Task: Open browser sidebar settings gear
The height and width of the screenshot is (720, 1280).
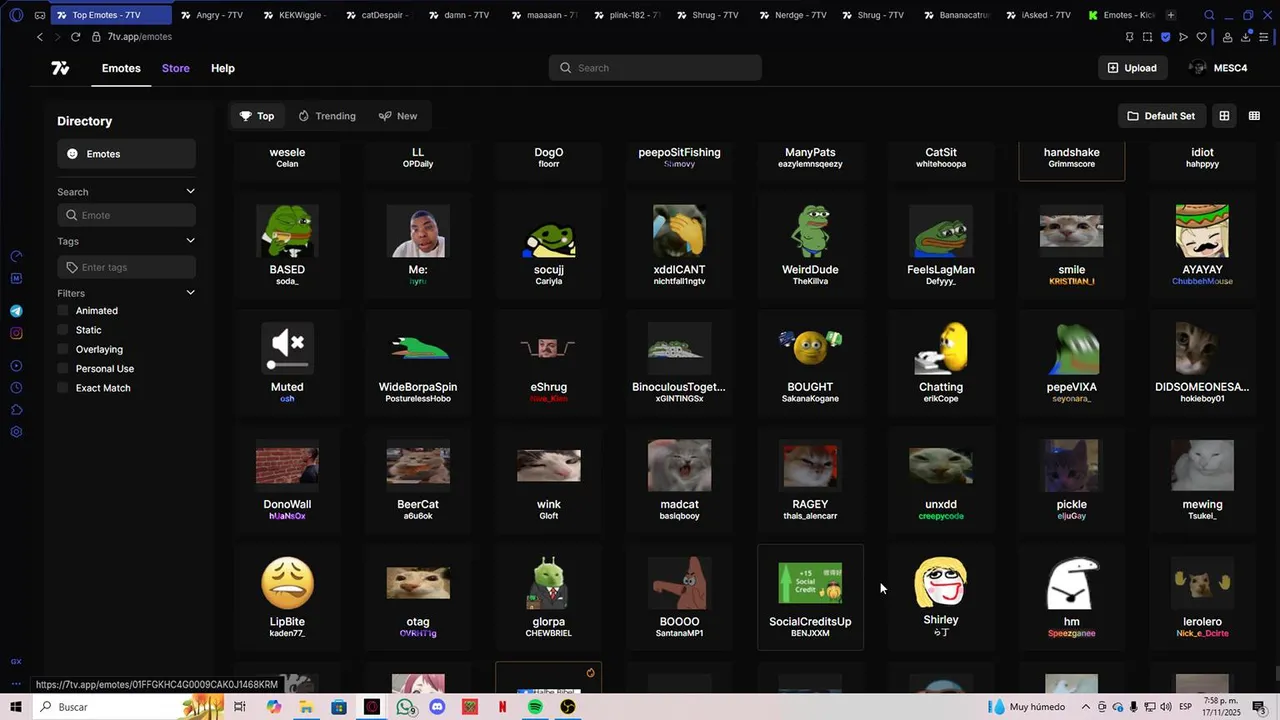Action: [16, 432]
